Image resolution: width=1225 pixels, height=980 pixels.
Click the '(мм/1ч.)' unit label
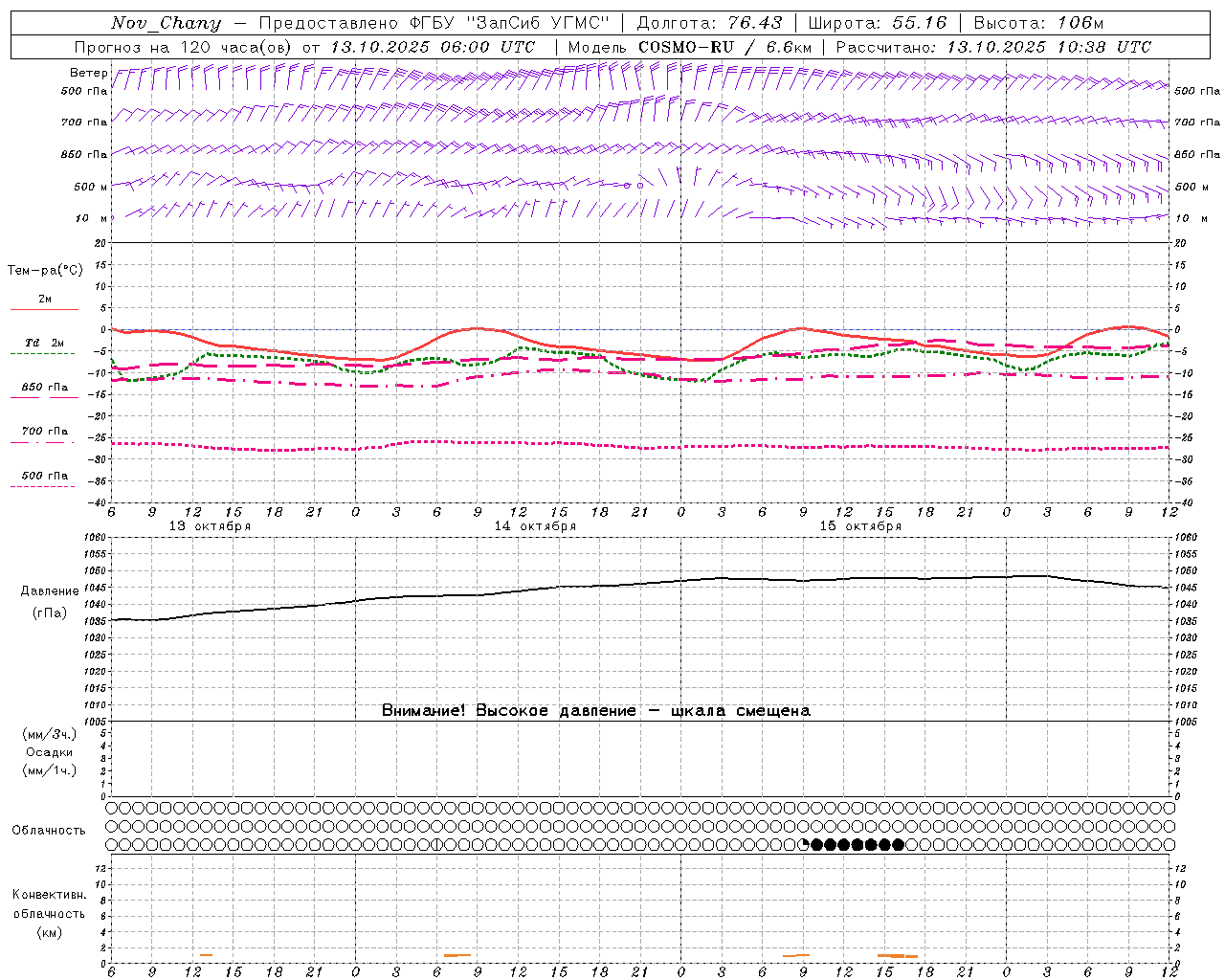point(50,770)
